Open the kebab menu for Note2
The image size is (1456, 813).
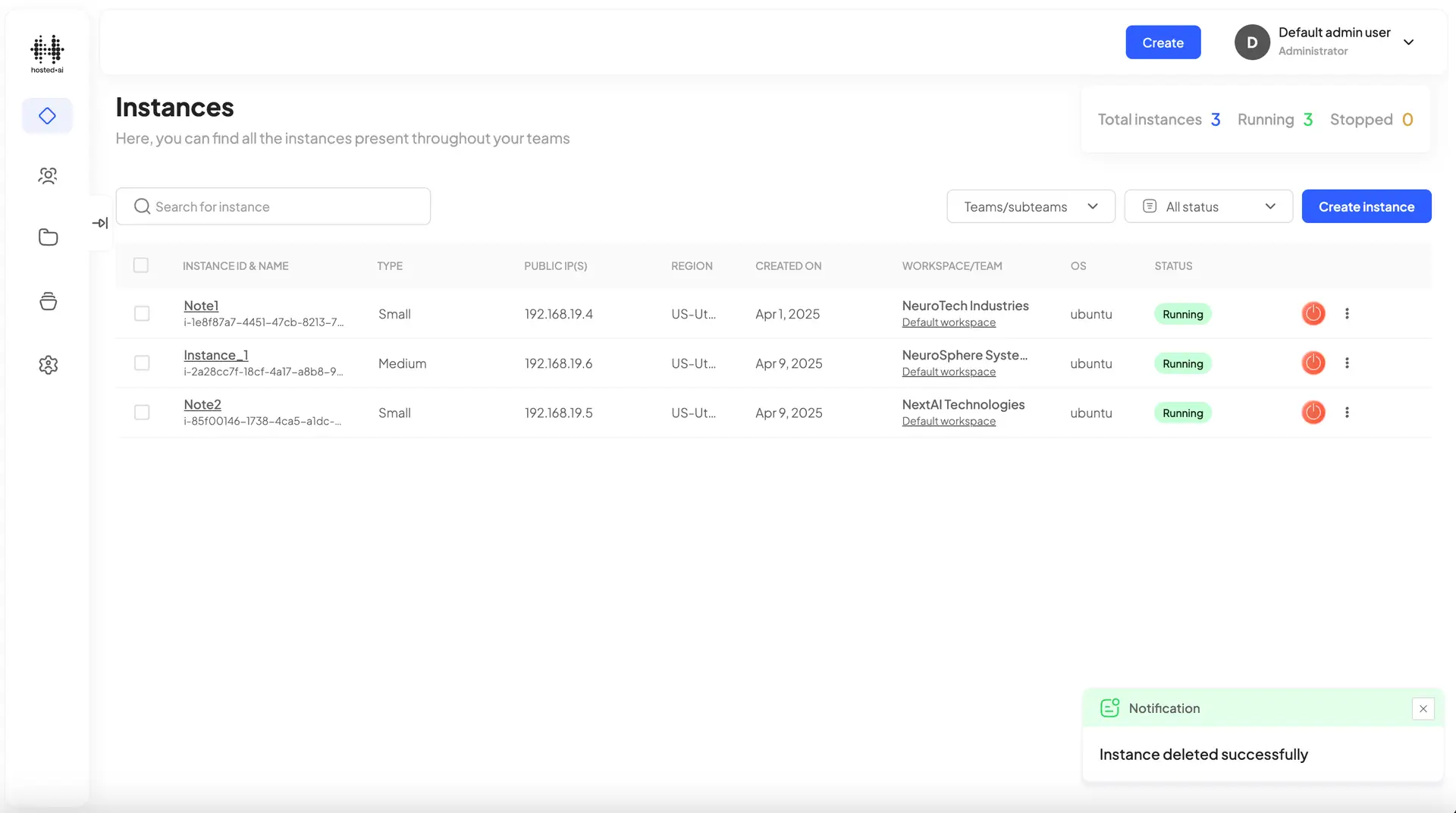point(1348,412)
